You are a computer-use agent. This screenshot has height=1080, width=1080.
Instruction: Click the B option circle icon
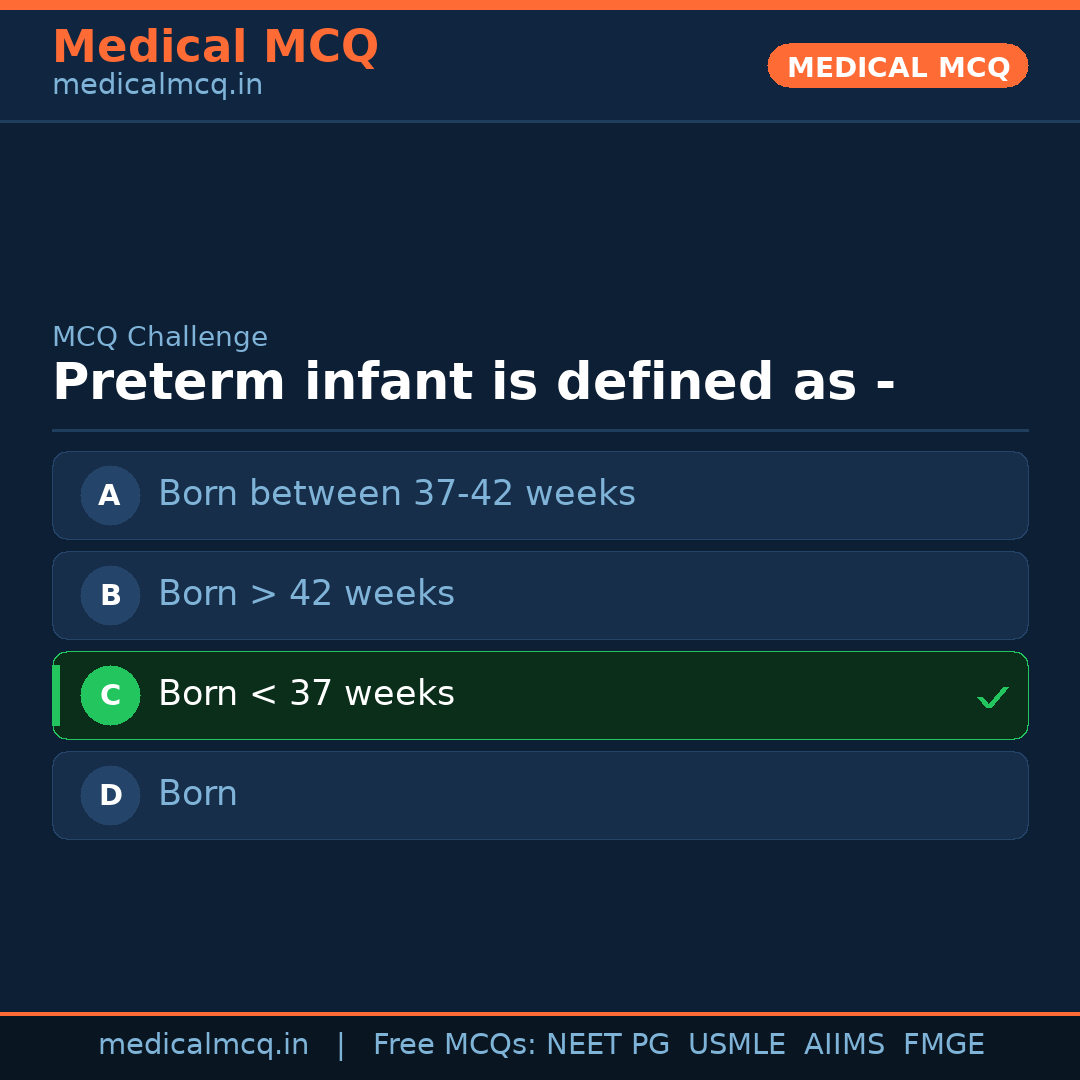[x=110, y=595]
